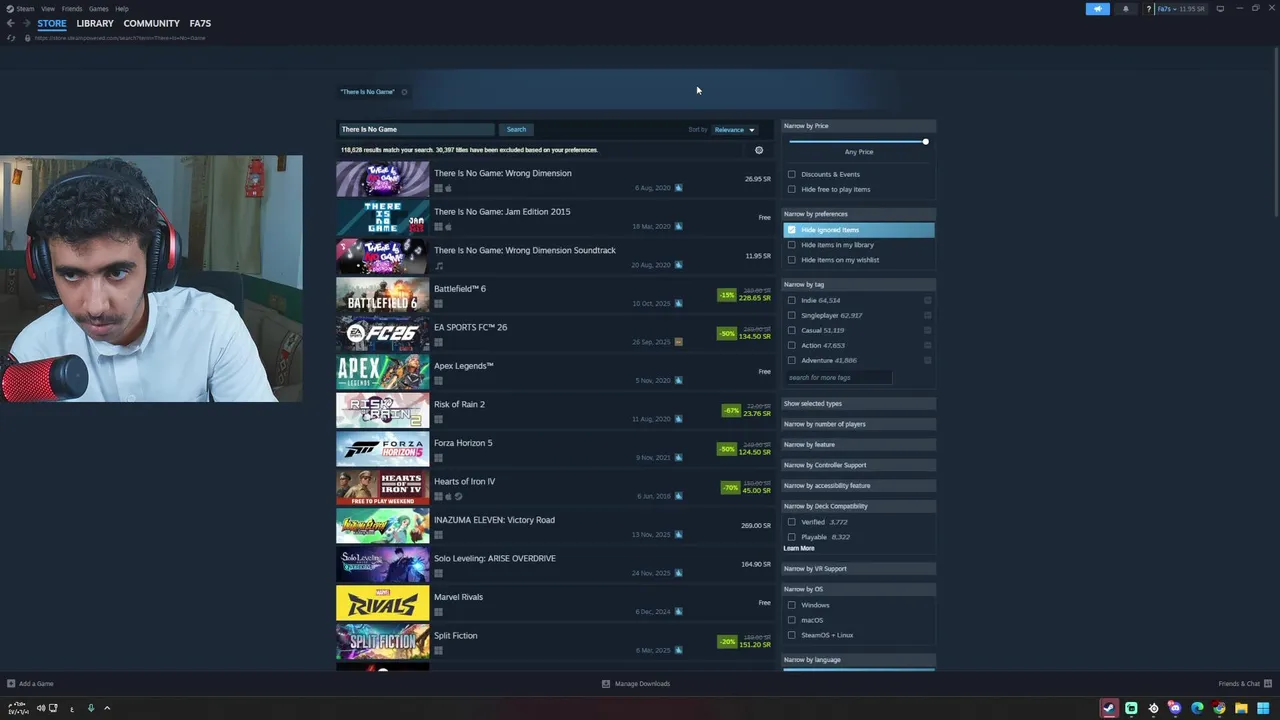Open Hearts of Iron IV result
1280x720 pixels.
555,488
